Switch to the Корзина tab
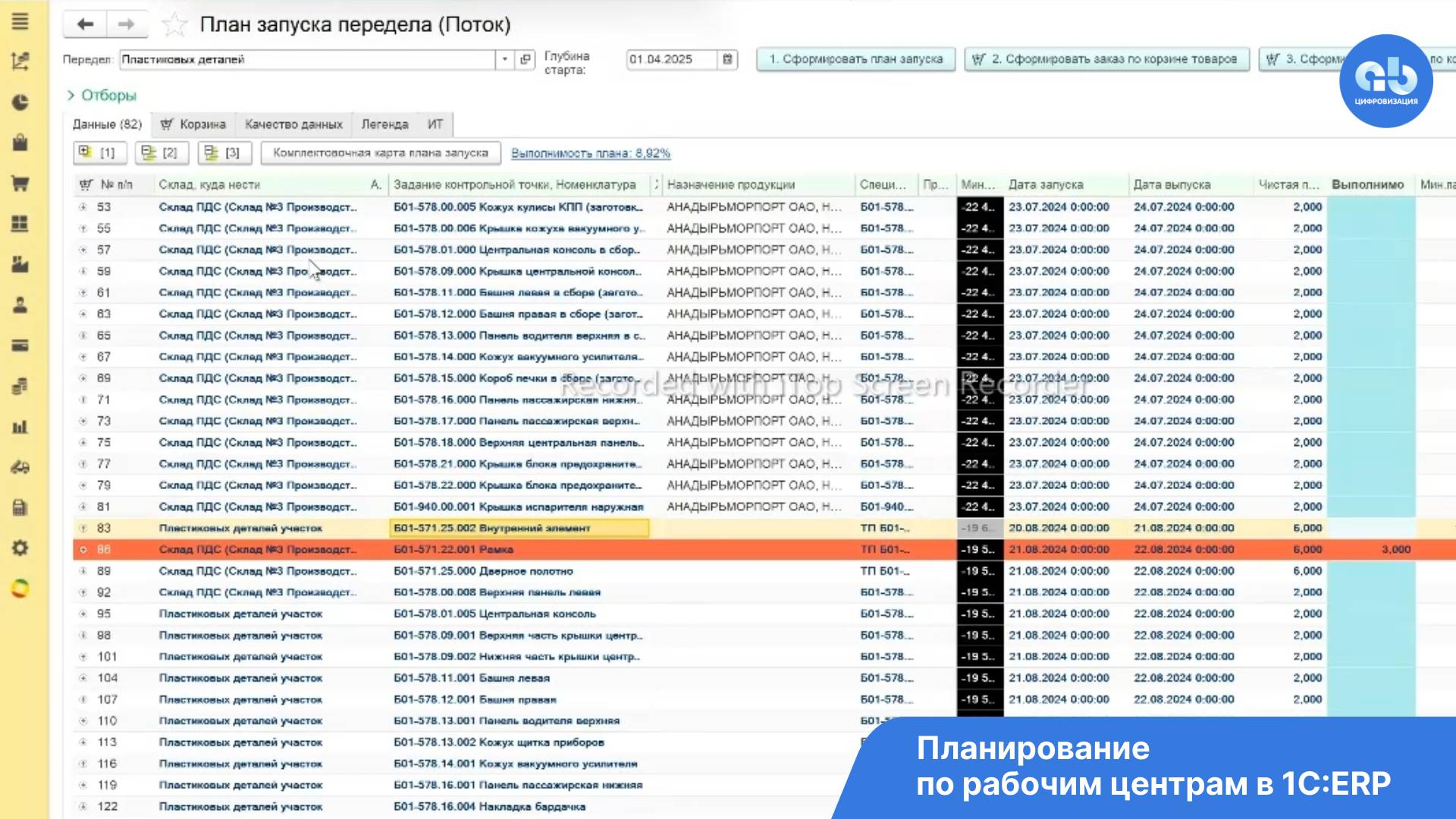The image size is (1456, 819). click(x=193, y=124)
